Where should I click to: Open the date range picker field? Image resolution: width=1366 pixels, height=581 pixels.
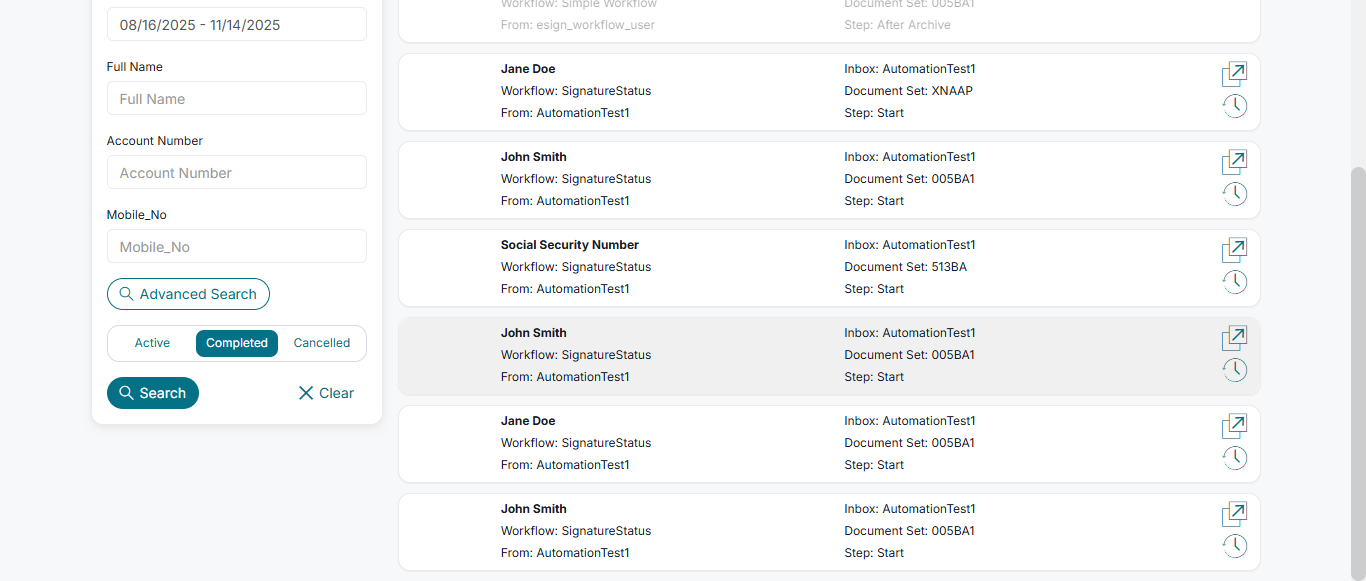pyautogui.click(x=237, y=25)
